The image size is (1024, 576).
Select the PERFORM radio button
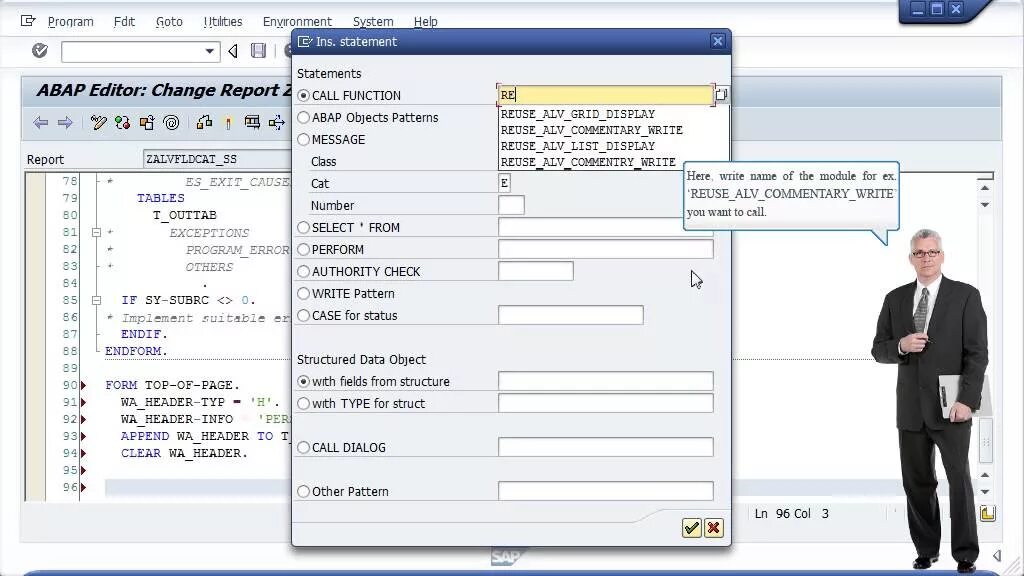[303, 249]
